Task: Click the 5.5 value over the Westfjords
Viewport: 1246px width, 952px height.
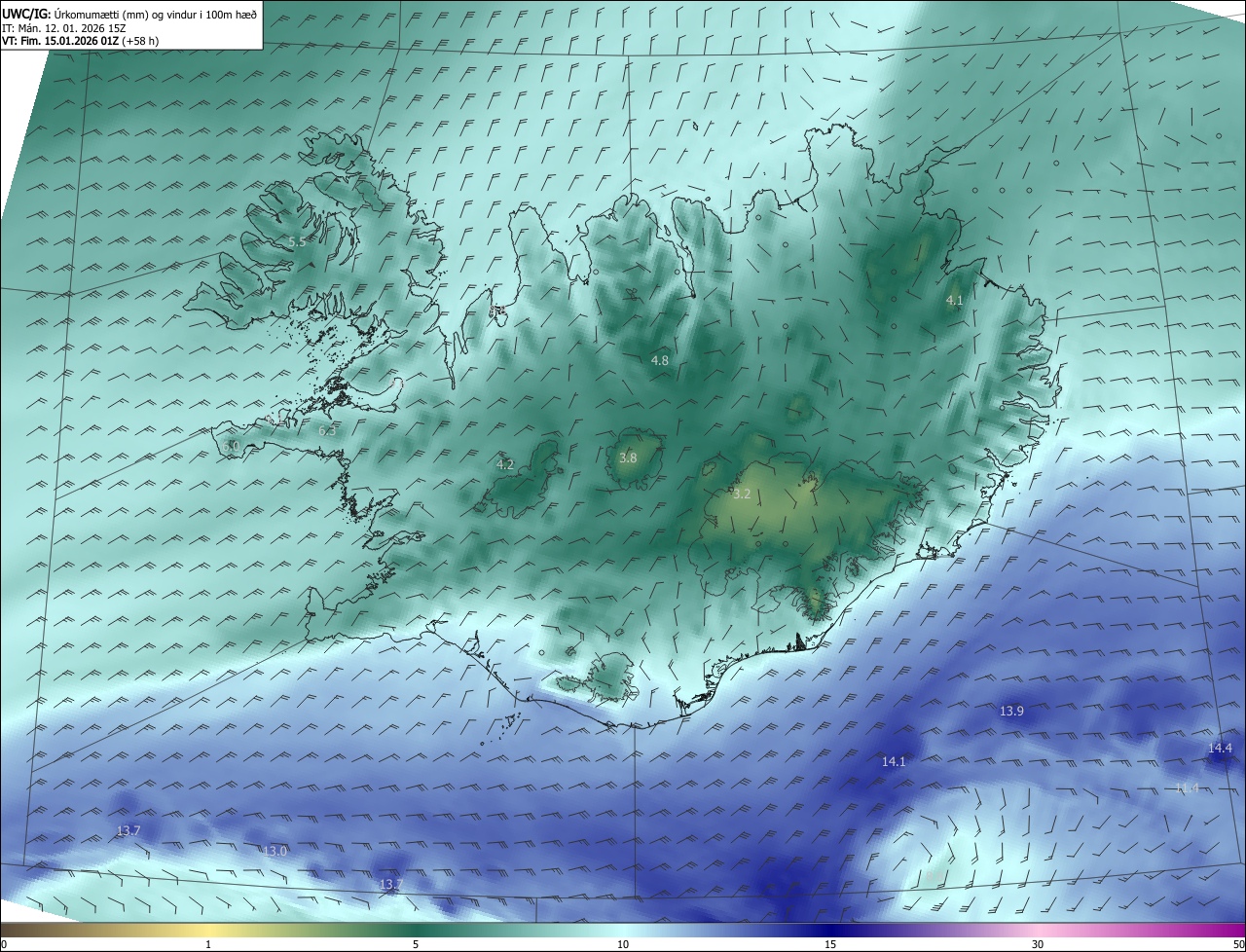Action: 297,241
